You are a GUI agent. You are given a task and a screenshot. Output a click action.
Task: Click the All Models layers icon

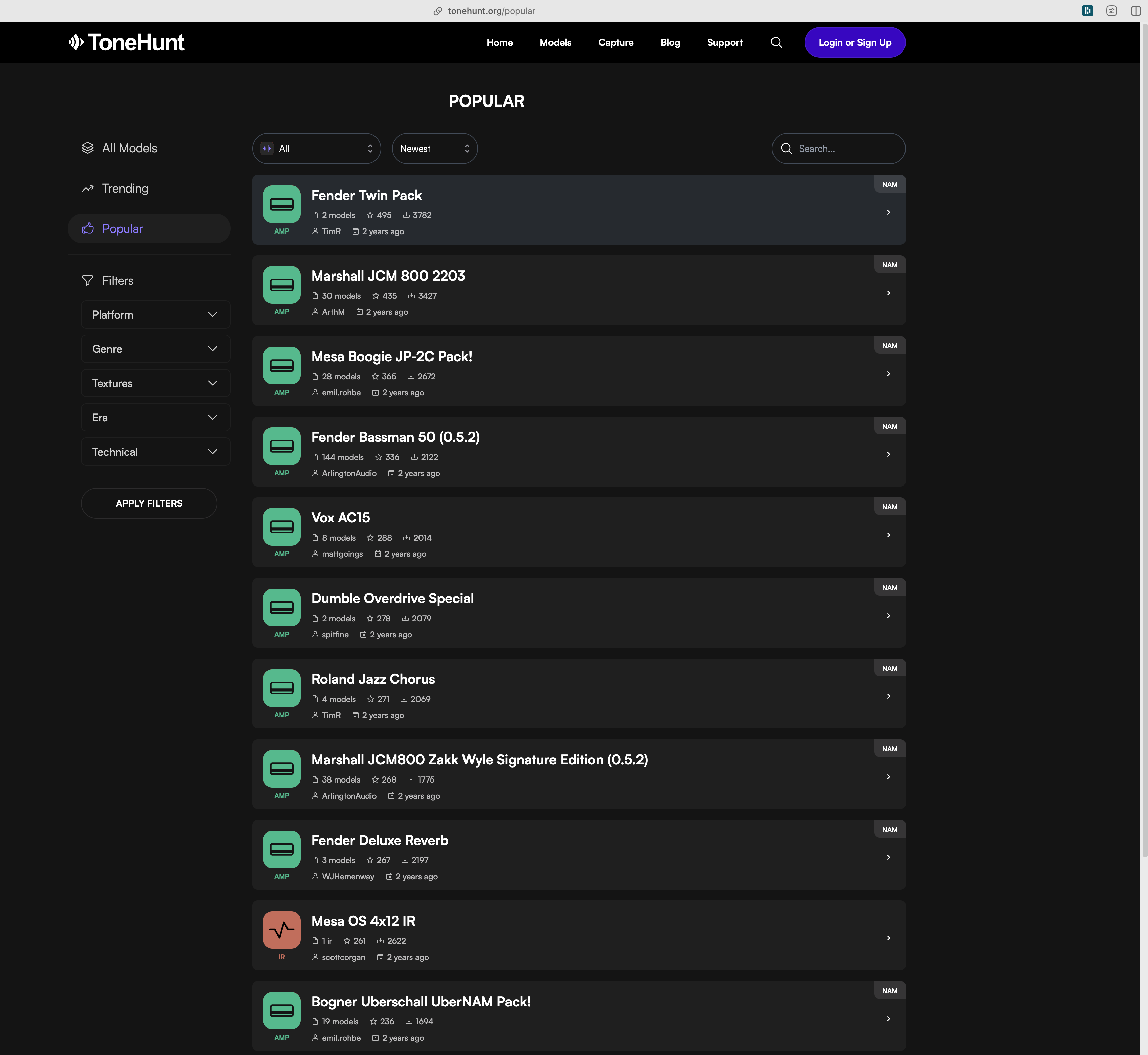[87, 148]
